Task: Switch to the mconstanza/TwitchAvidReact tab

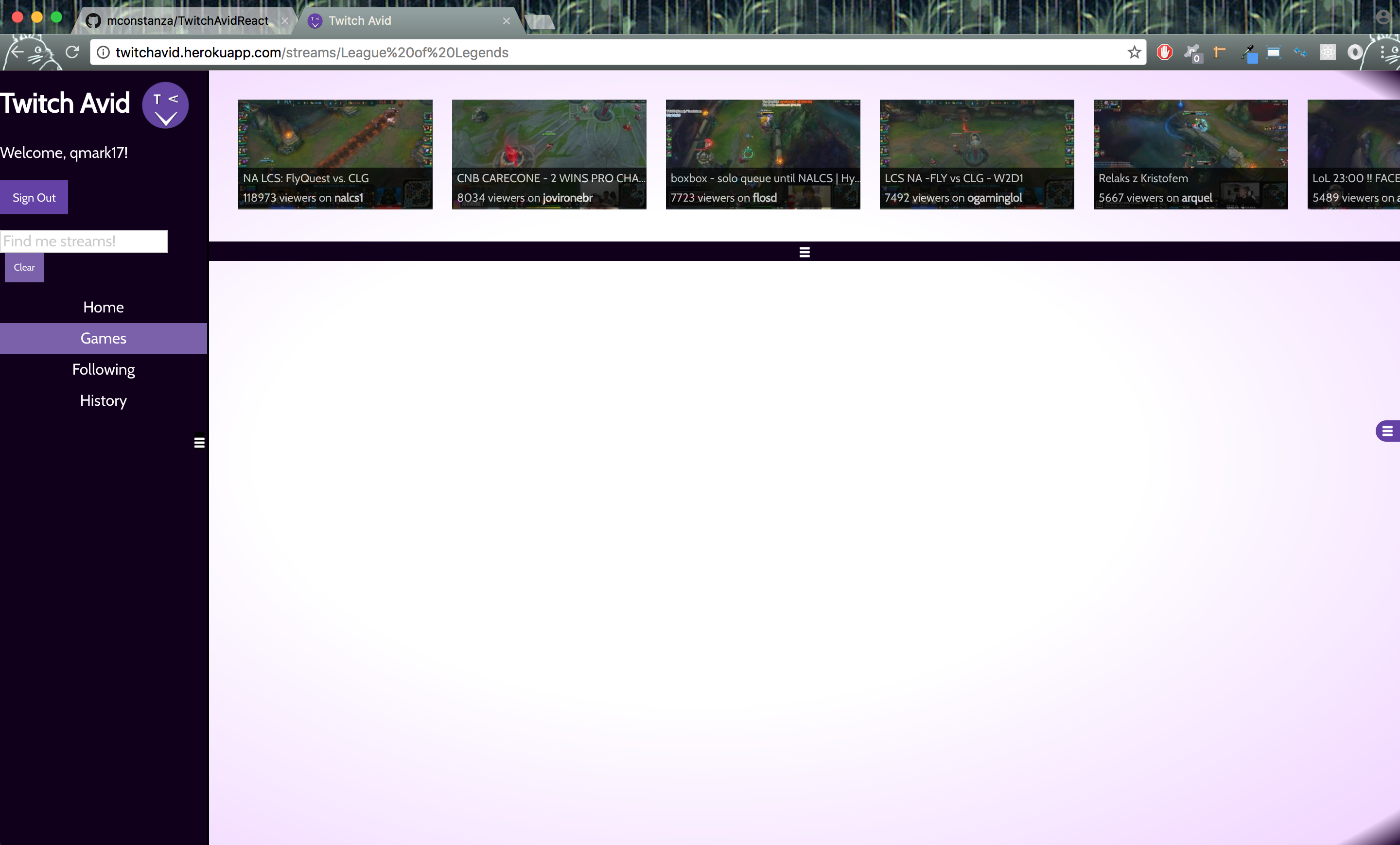Action: pyautogui.click(x=188, y=20)
